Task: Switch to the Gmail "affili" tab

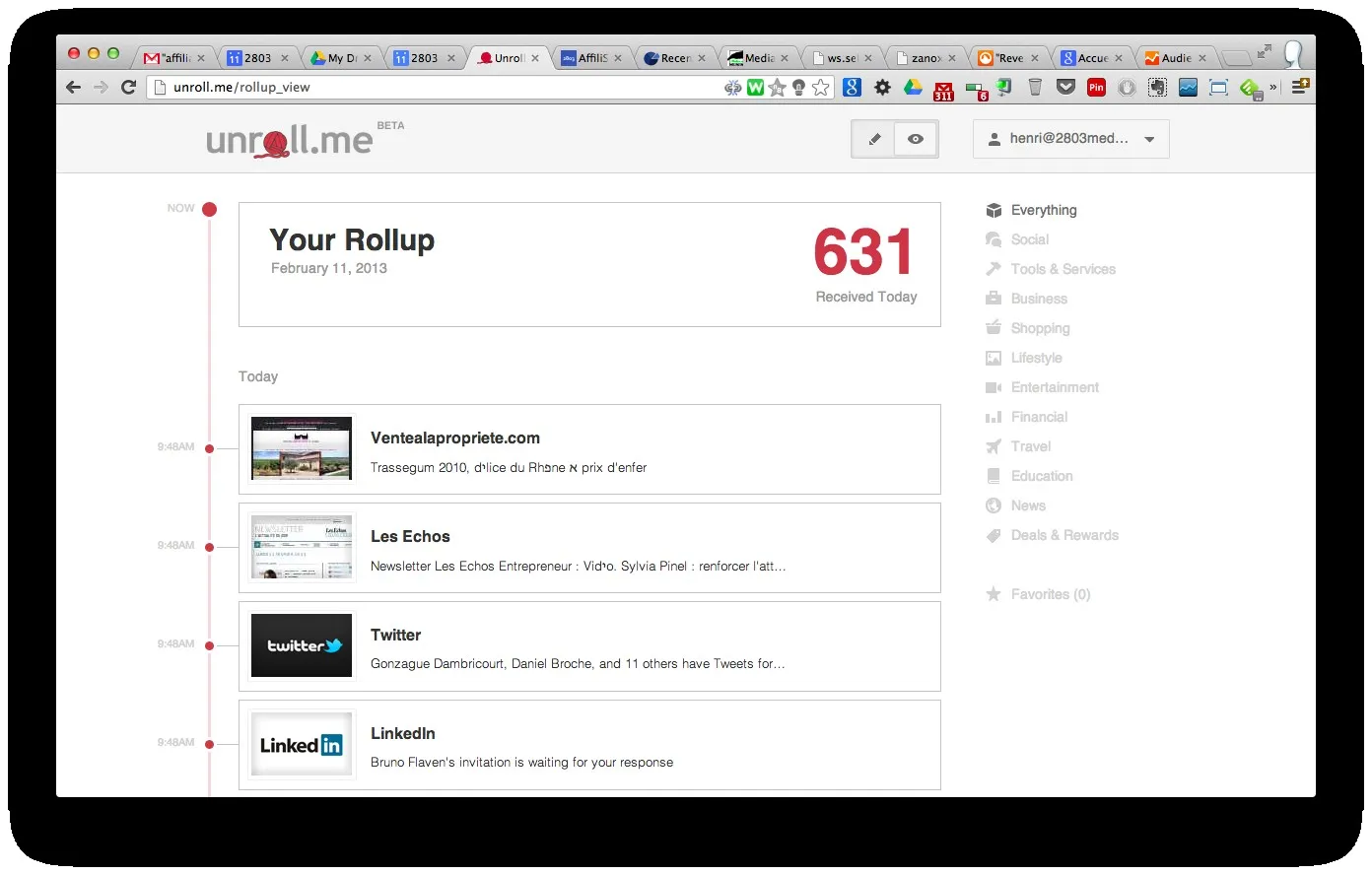Action: pyautogui.click(x=175, y=58)
